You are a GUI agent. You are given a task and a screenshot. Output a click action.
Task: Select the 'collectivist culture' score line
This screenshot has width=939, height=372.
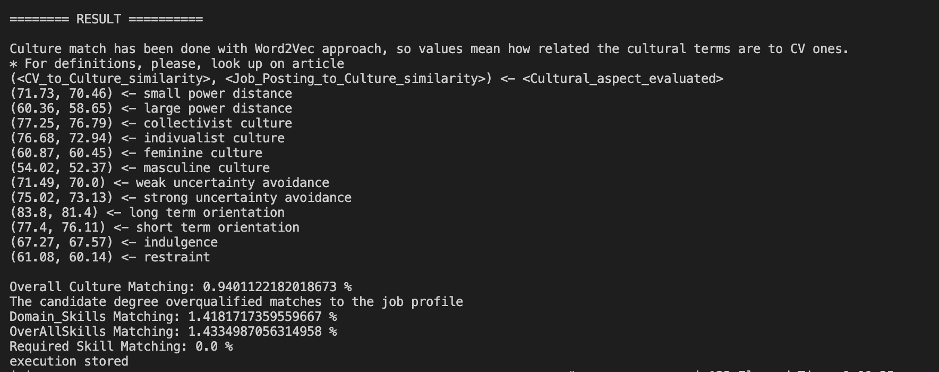pos(151,123)
